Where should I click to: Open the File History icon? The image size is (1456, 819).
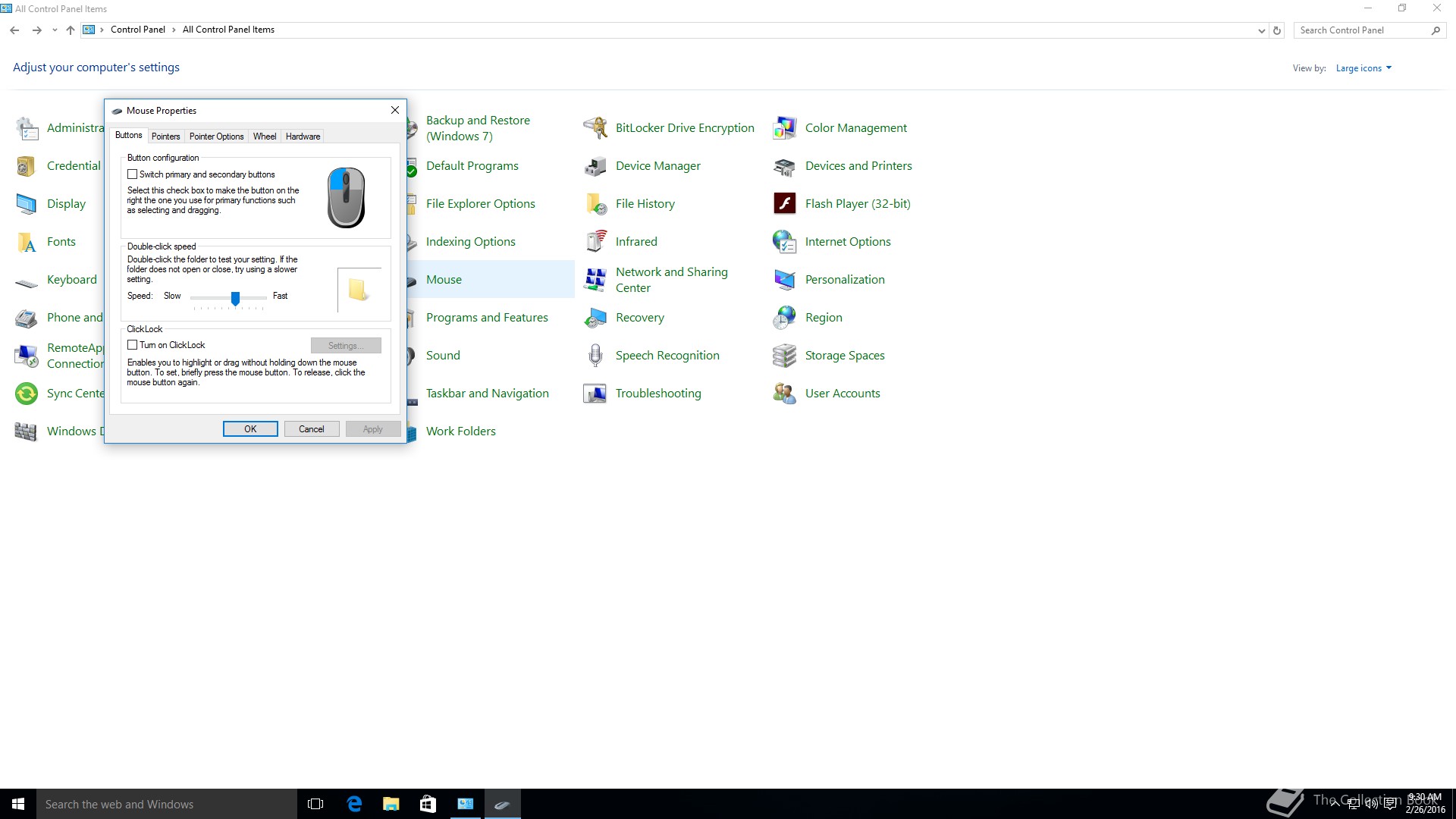595,204
